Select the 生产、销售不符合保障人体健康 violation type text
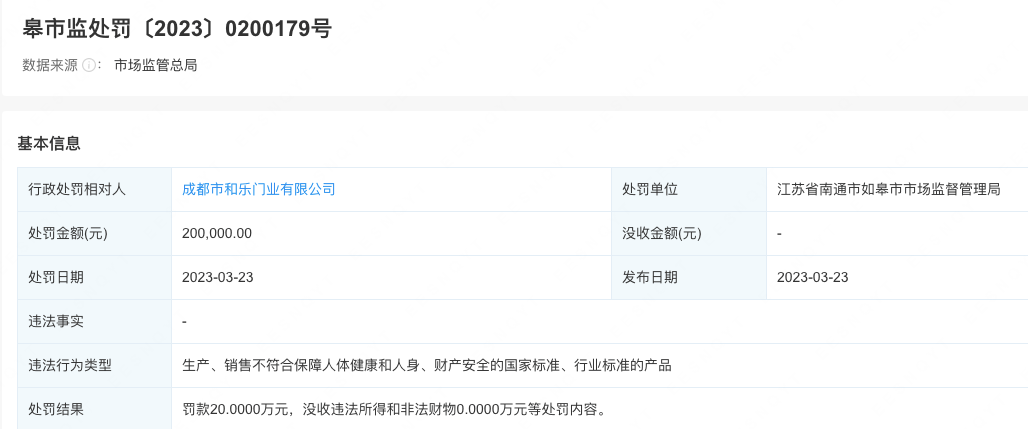The width and height of the screenshot is (1028, 429). tap(426, 365)
